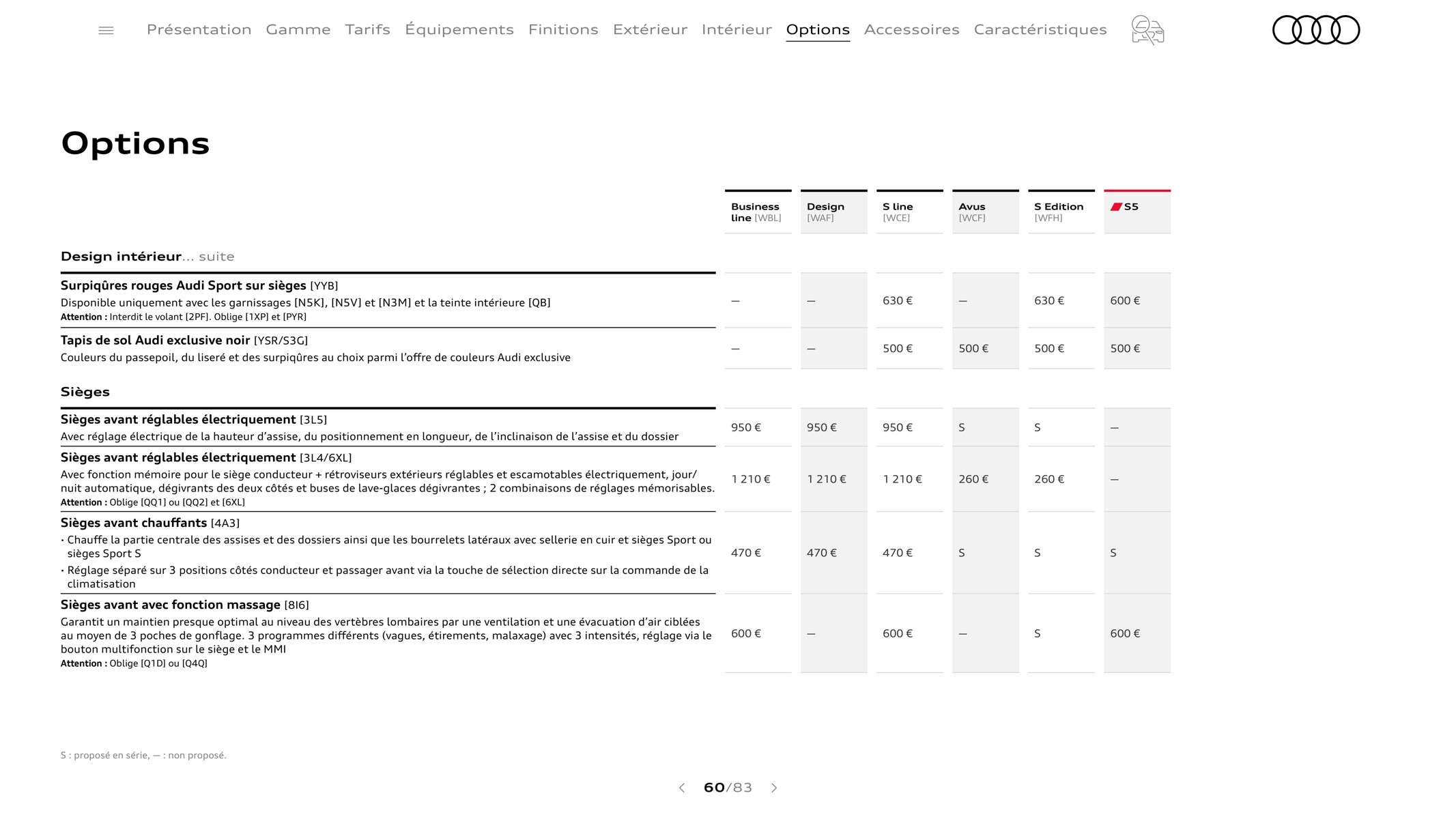
Task: Click the S5 column header
Action: click(1137, 212)
